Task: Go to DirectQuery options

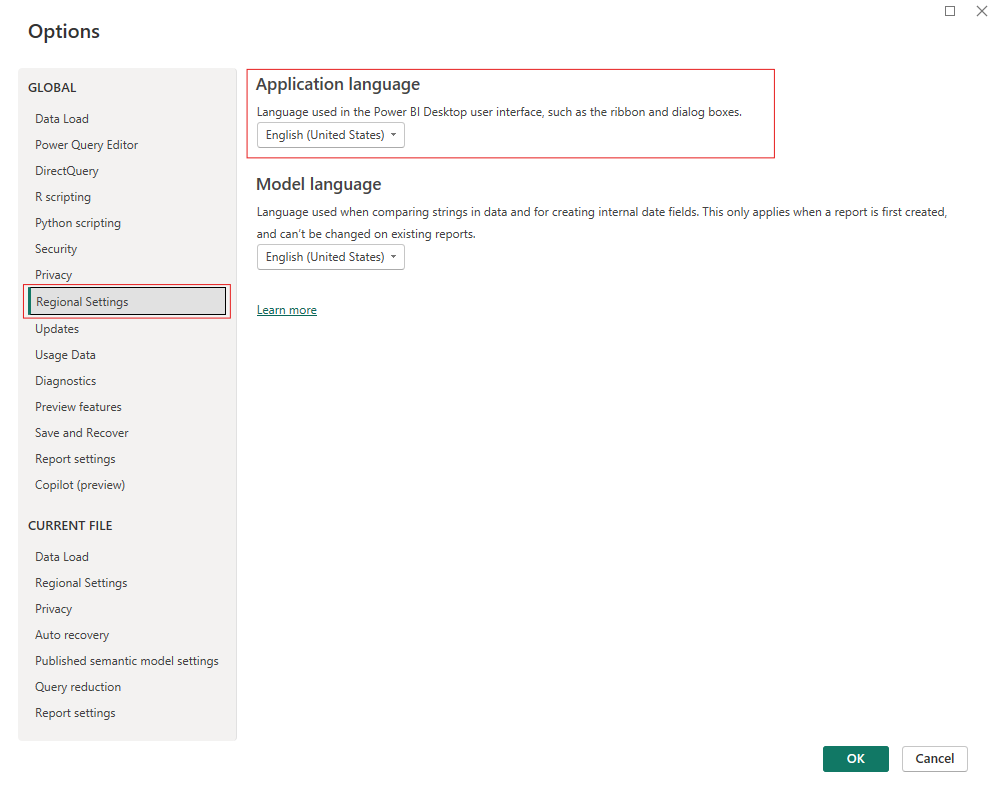Action: 67,170
